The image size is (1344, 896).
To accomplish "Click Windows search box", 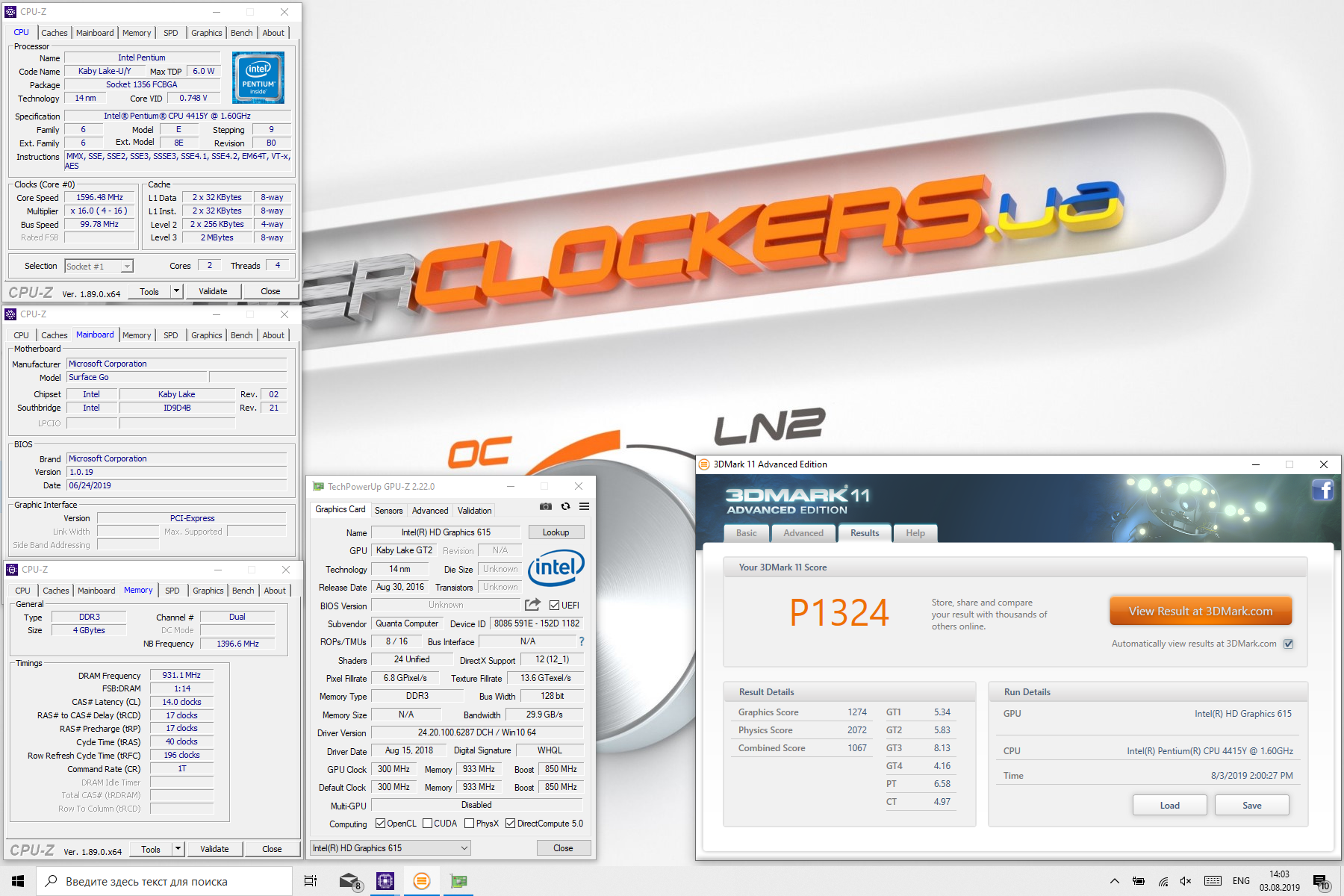I will (x=164, y=881).
